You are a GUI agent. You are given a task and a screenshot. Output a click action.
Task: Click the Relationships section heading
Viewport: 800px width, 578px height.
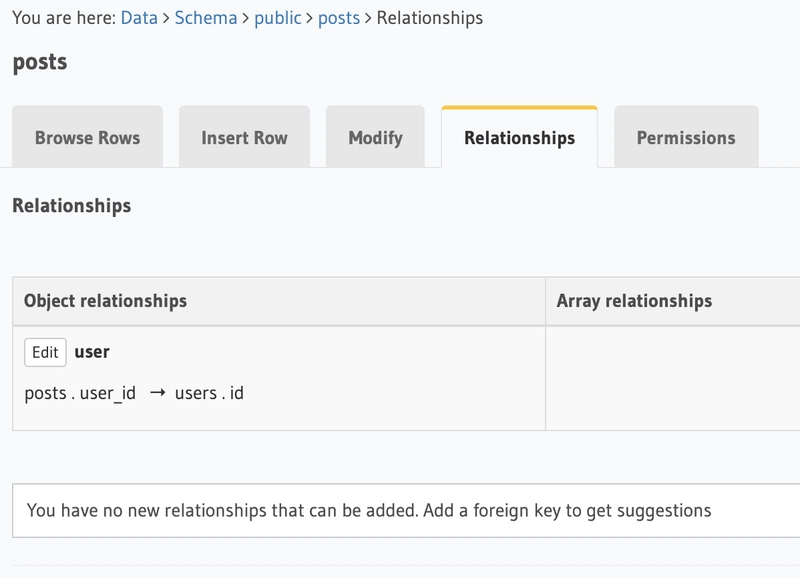pyautogui.click(x=71, y=206)
